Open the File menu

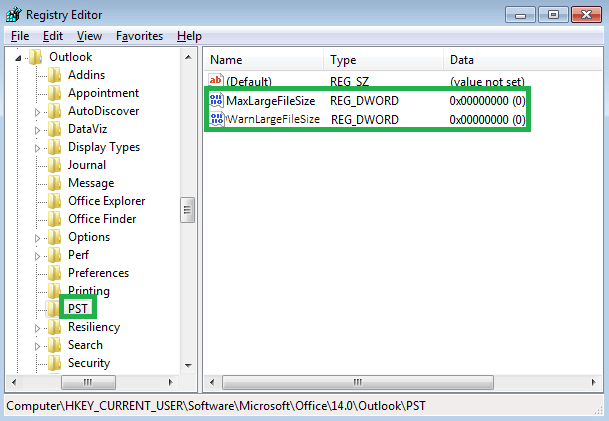[20, 36]
